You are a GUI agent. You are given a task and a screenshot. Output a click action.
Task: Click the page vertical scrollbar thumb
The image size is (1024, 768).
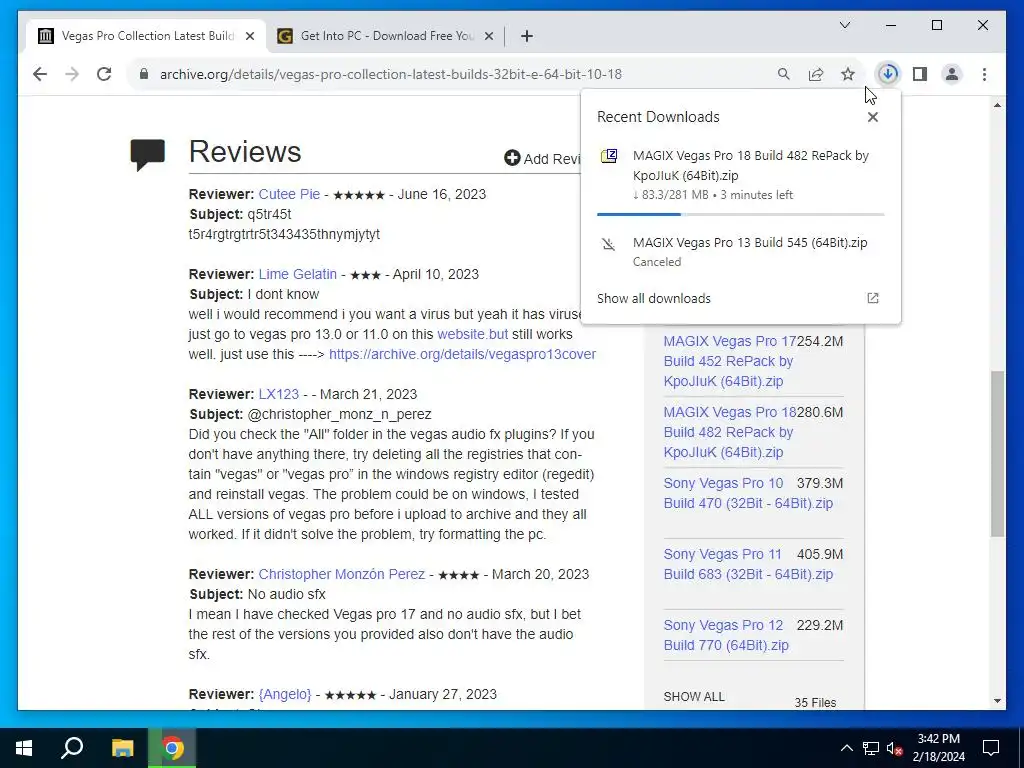tap(997, 454)
